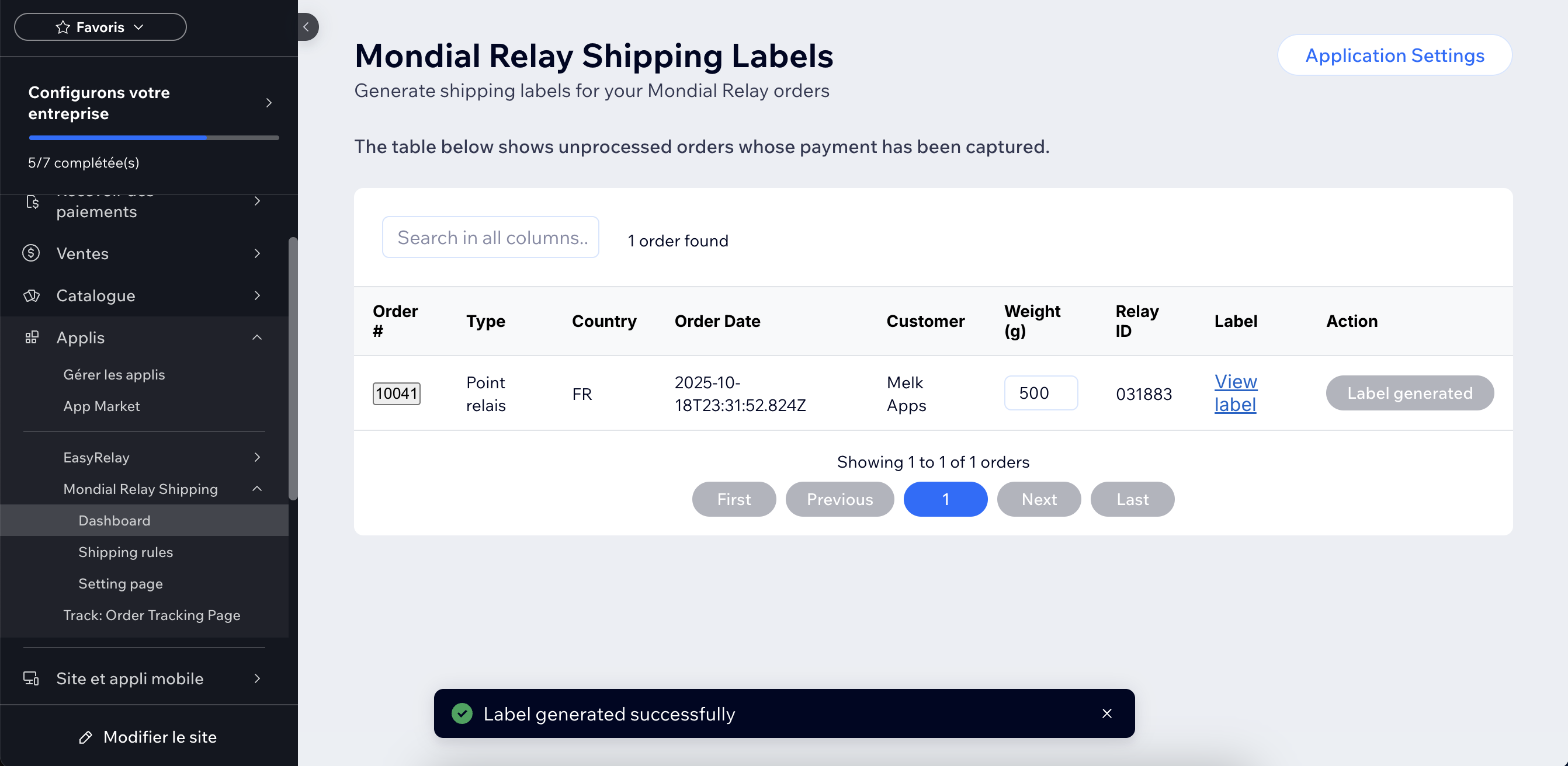This screenshot has width=1568, height=766.
Task: Open the Favoris dropdown
Action: point(100,27)
